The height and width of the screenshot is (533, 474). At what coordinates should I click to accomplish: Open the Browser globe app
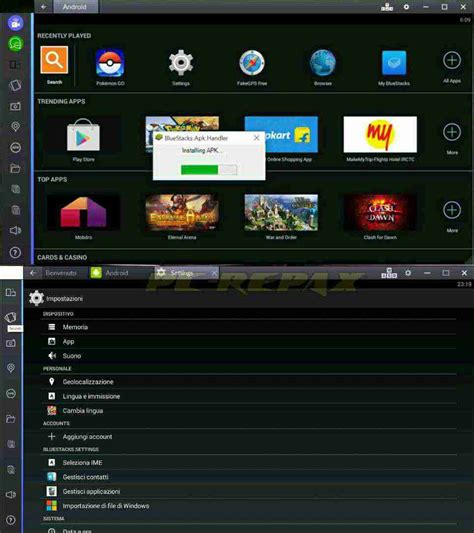click(323, 63)
